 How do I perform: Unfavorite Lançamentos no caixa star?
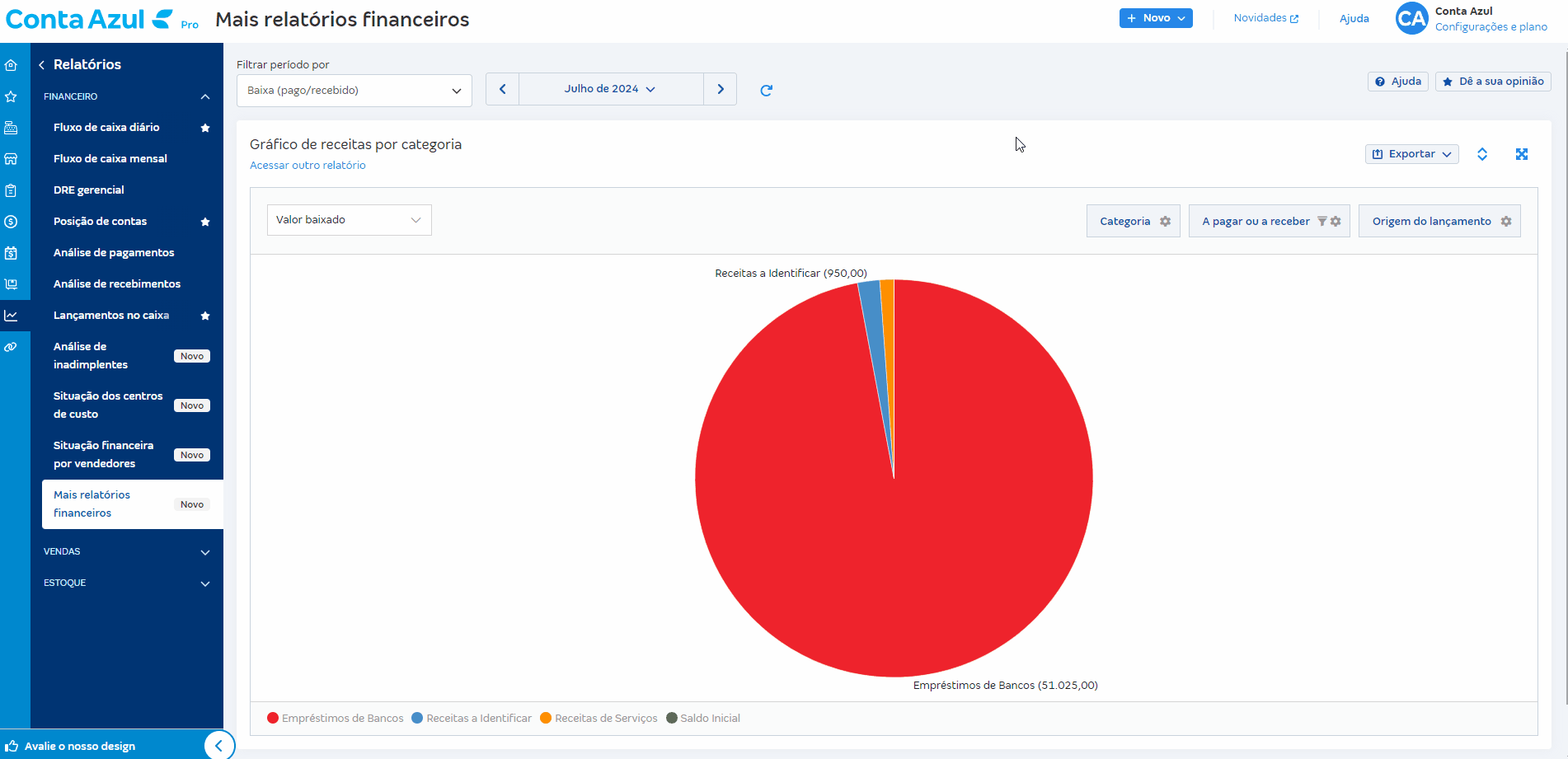click(x=205, y=316)
